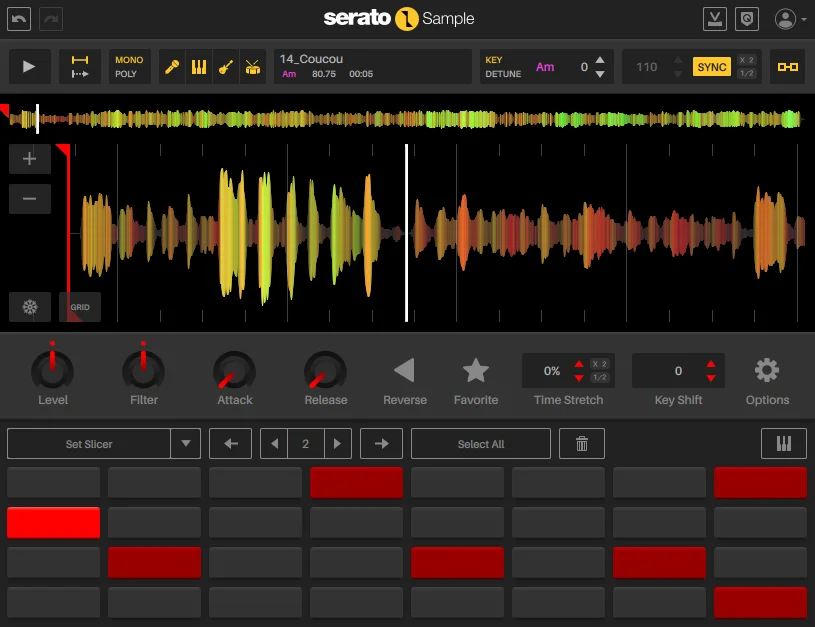Click the Set Slicer button
Image resolution: width=815 pixels, height=627 pixels.
pos(89,444)
